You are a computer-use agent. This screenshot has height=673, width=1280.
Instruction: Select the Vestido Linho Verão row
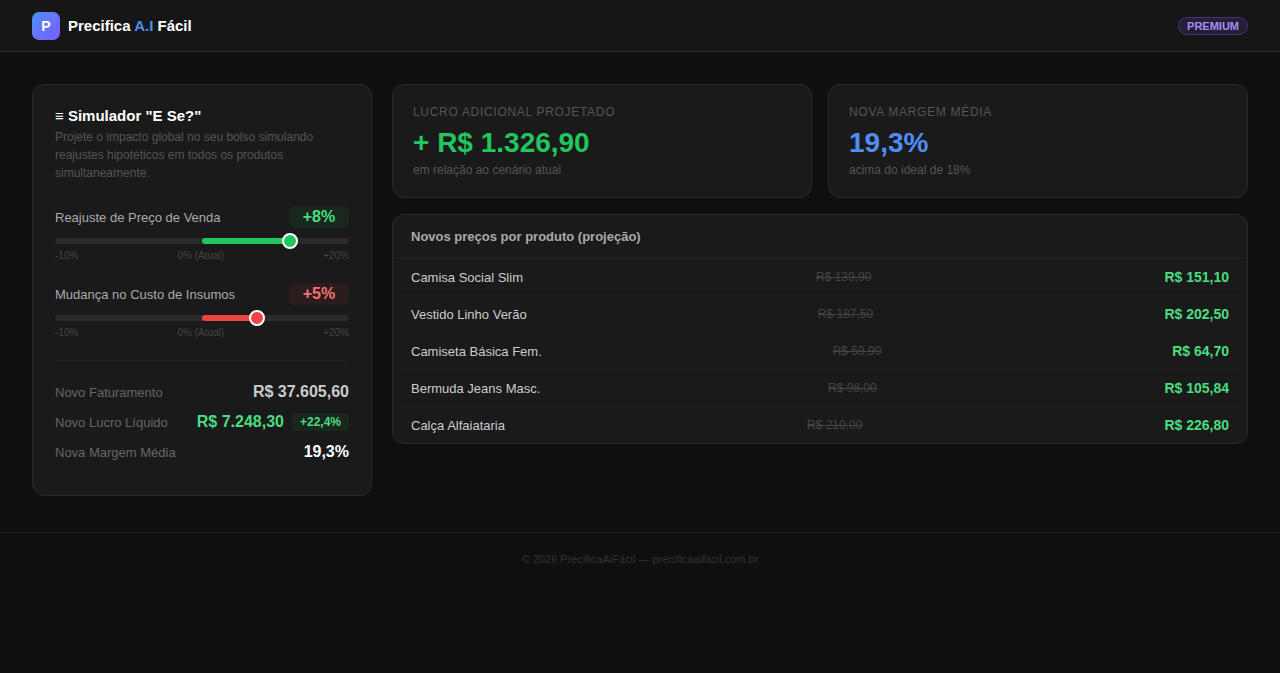[x=820, y=314]
